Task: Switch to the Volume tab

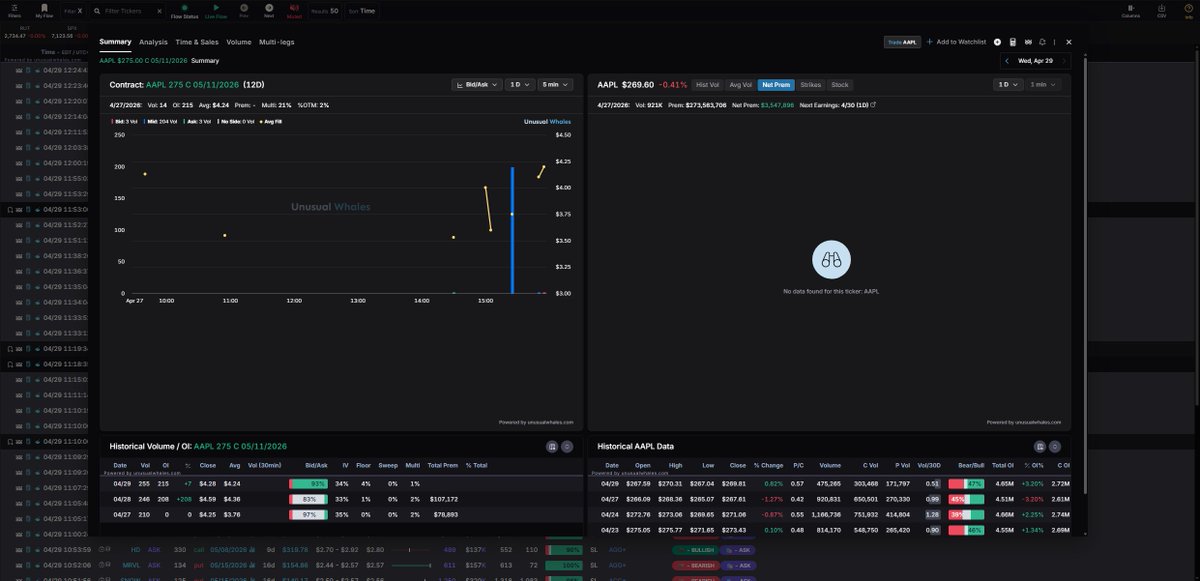Action: tap(239, 42)
